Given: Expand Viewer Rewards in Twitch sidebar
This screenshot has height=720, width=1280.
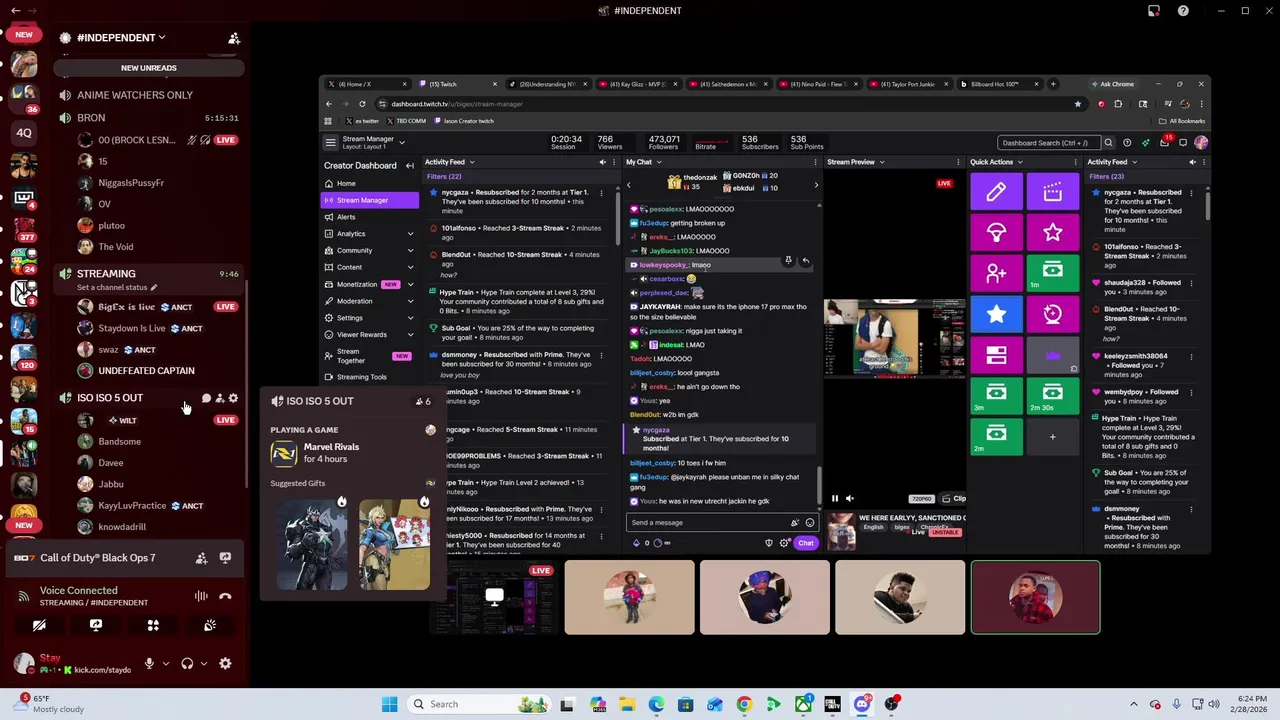Looking at the screenshot, I should (410, 335).
